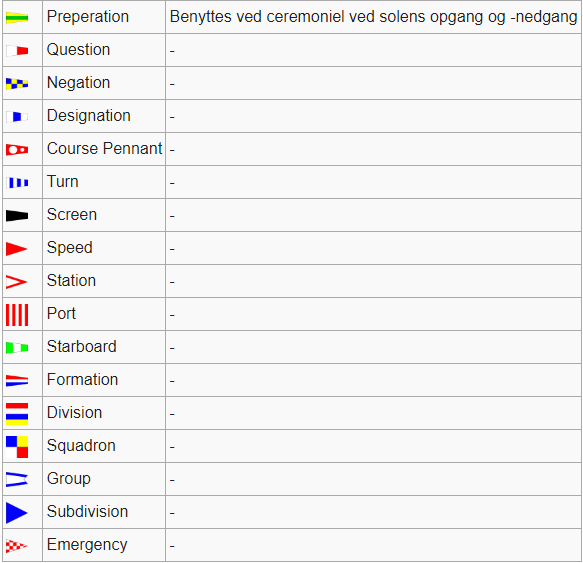Select the Designation pennant icon

tap(17, 117)
